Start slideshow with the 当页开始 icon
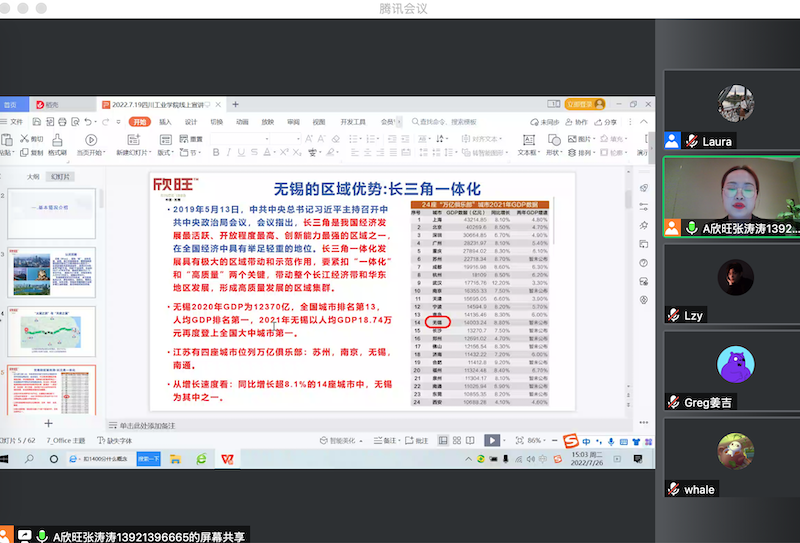 click(91, 141)
